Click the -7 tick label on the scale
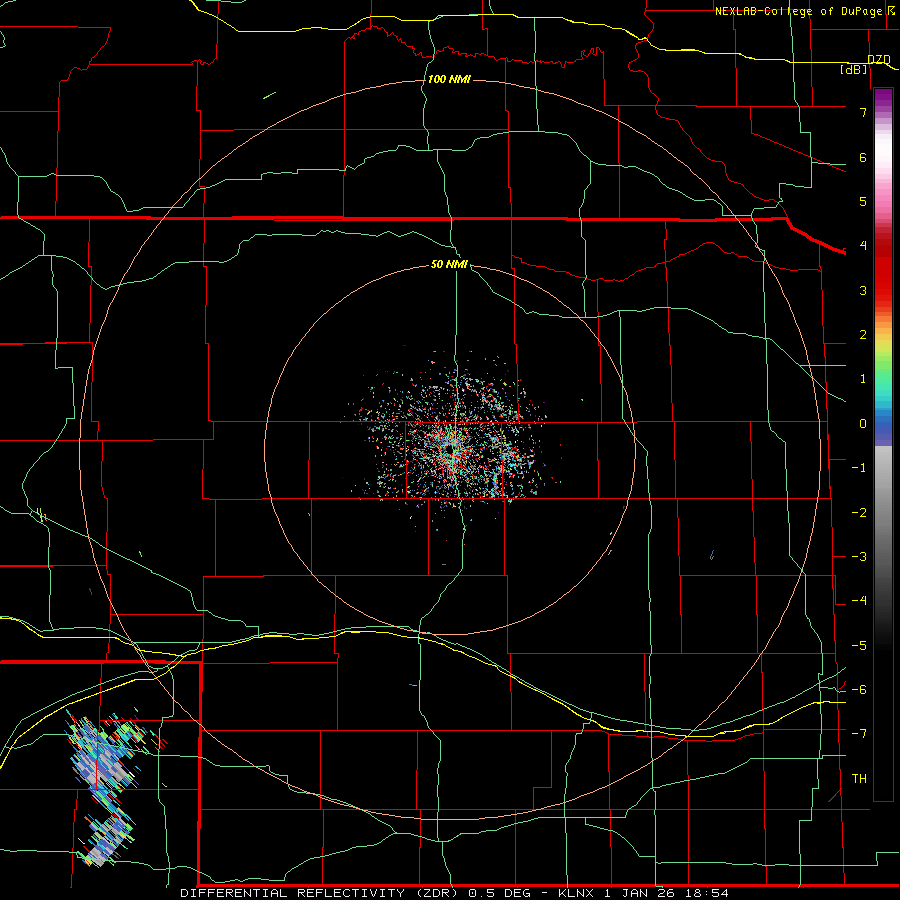 tap(859, 733)
